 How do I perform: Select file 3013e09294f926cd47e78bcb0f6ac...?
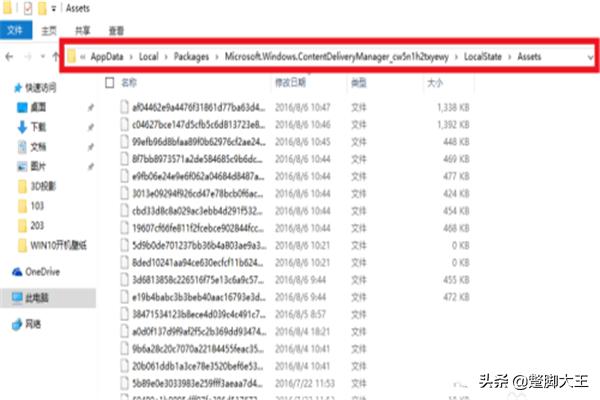click(x=197, y=194)
